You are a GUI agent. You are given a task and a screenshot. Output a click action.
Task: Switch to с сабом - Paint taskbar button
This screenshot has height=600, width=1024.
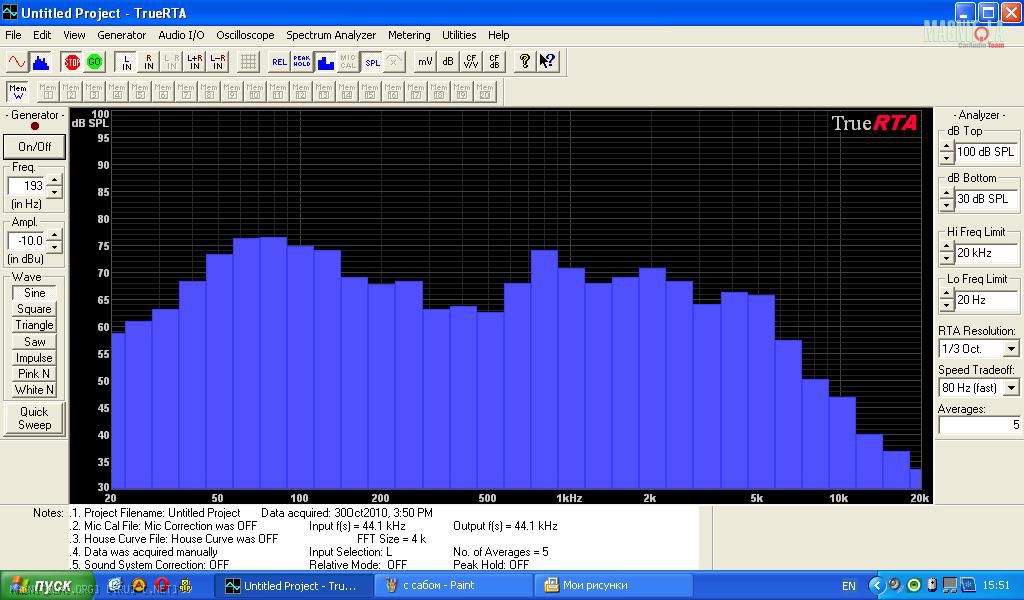click(453, 586)
